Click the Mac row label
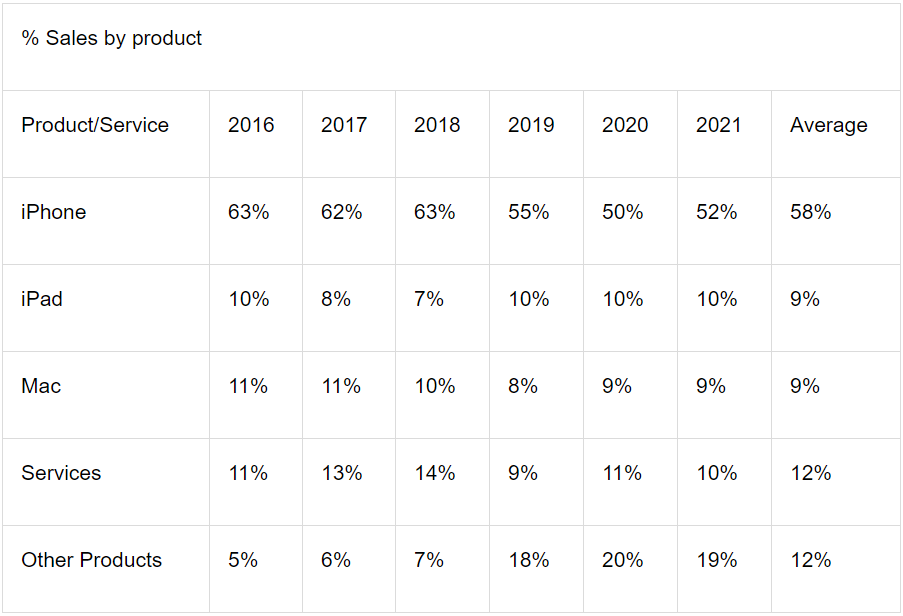 point(41,386)
